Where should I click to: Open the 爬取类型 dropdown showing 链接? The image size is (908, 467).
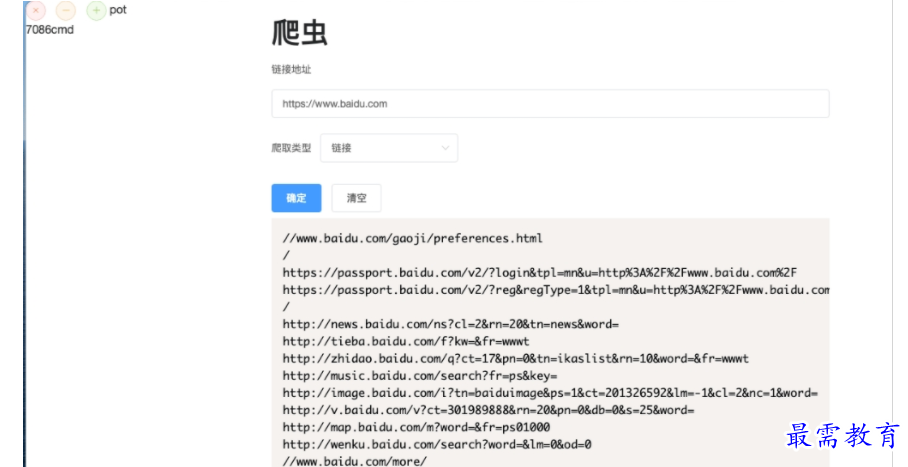(x=389, y=148)
